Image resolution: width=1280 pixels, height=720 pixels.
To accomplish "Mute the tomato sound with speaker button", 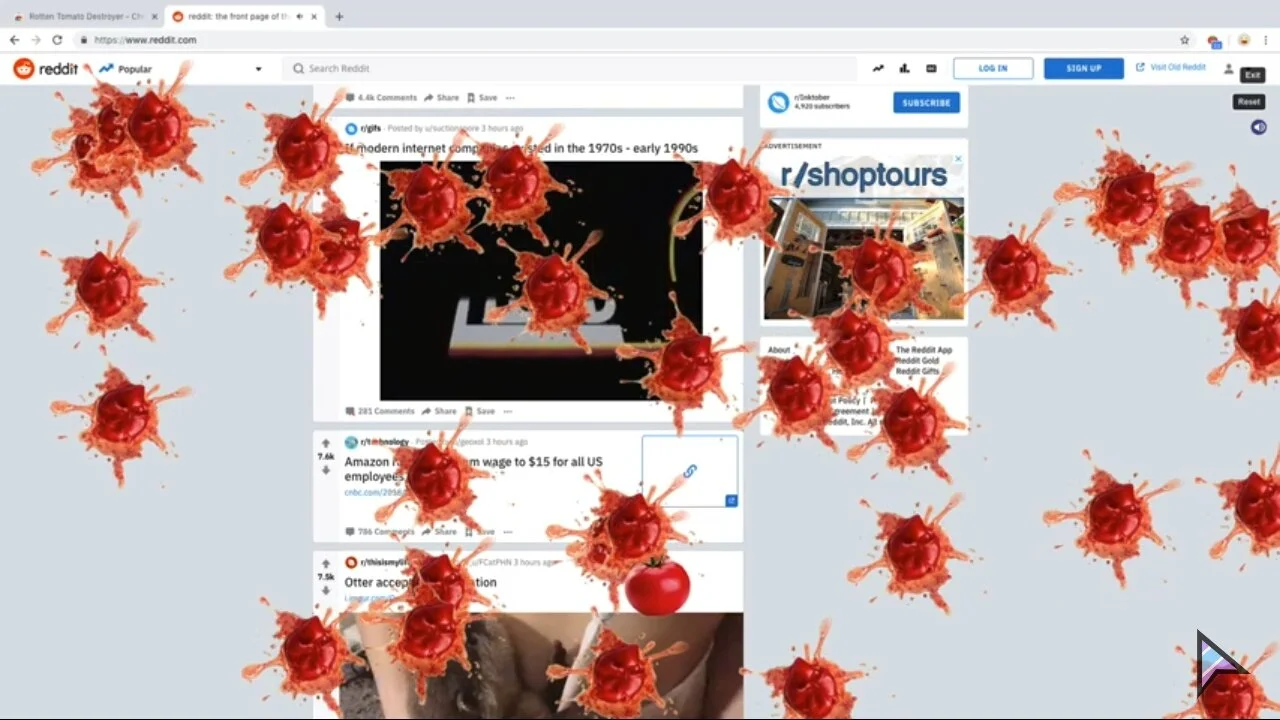I will 1259,127.
